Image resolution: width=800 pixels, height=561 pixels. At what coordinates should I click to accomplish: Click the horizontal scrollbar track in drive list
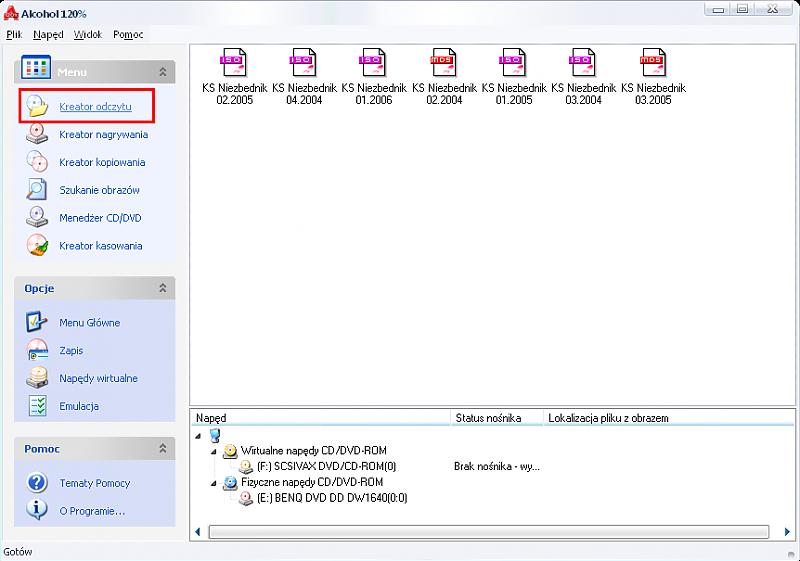(x=489, y=532)
